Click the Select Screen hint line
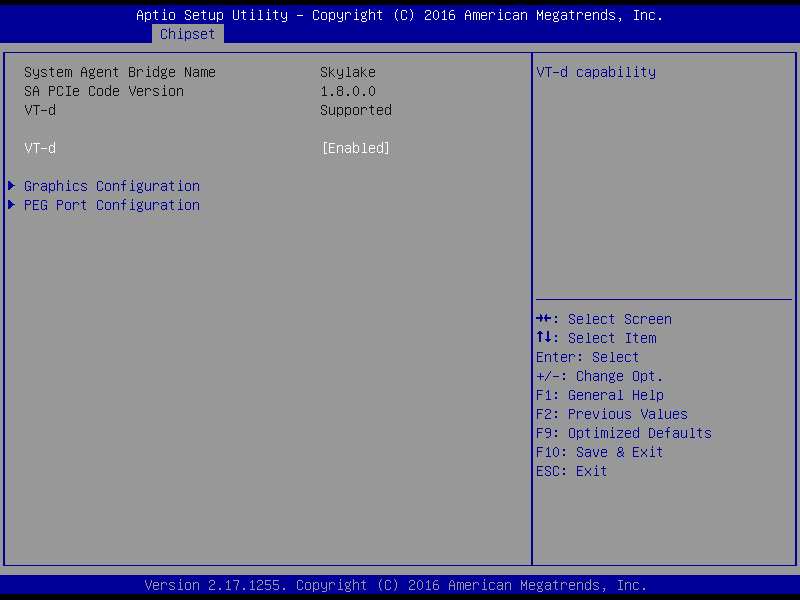Viewport: 800px width, 600px height. (x=604, y=319)
